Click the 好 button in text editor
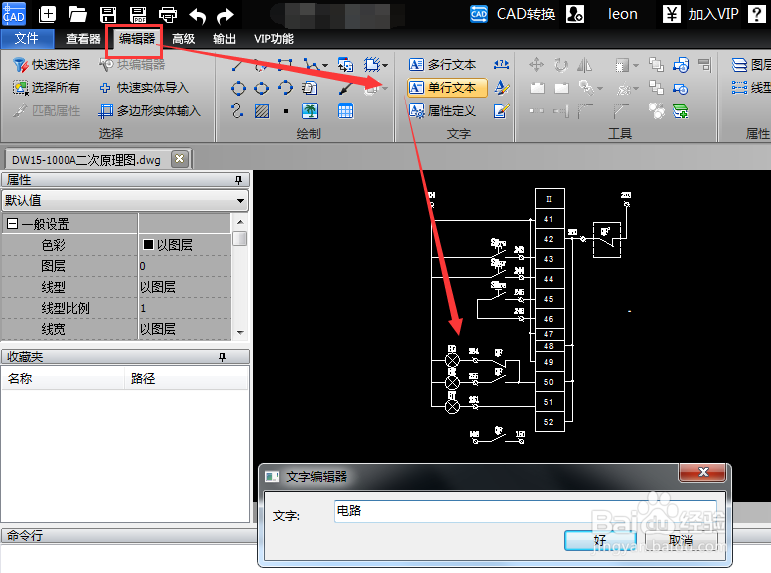771x573 pixels. click(600, 540)
